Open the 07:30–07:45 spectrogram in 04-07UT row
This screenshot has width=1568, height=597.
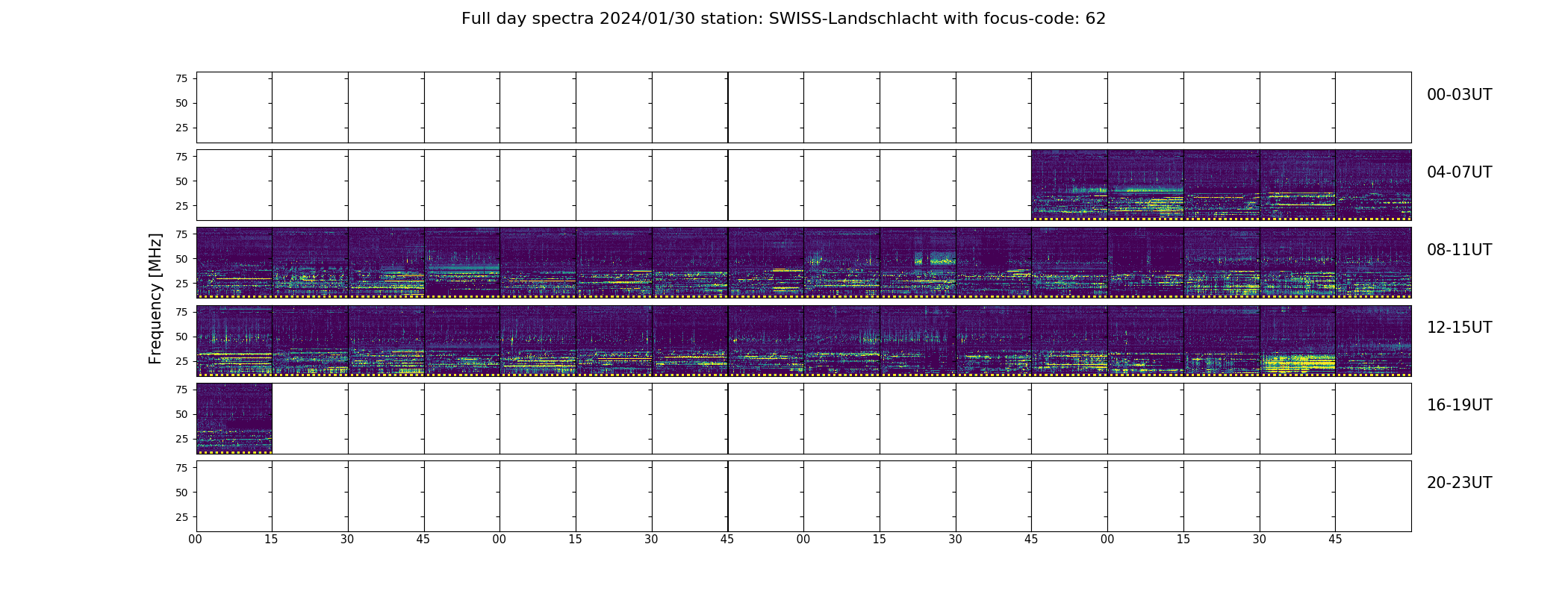(x=1298, y=185)
